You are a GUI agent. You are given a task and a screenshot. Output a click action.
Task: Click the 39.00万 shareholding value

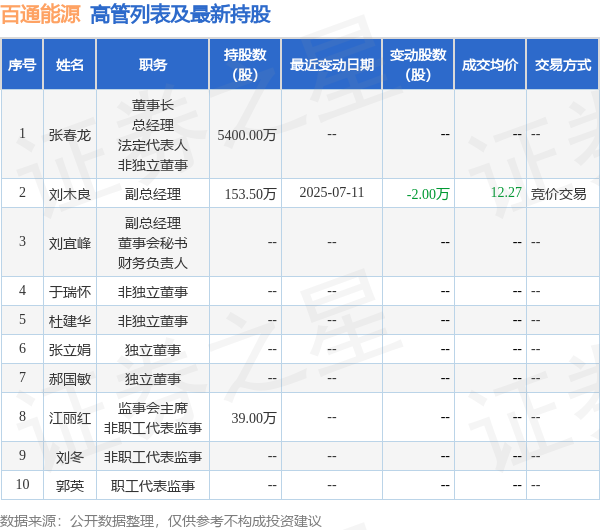tap(254, 418)
